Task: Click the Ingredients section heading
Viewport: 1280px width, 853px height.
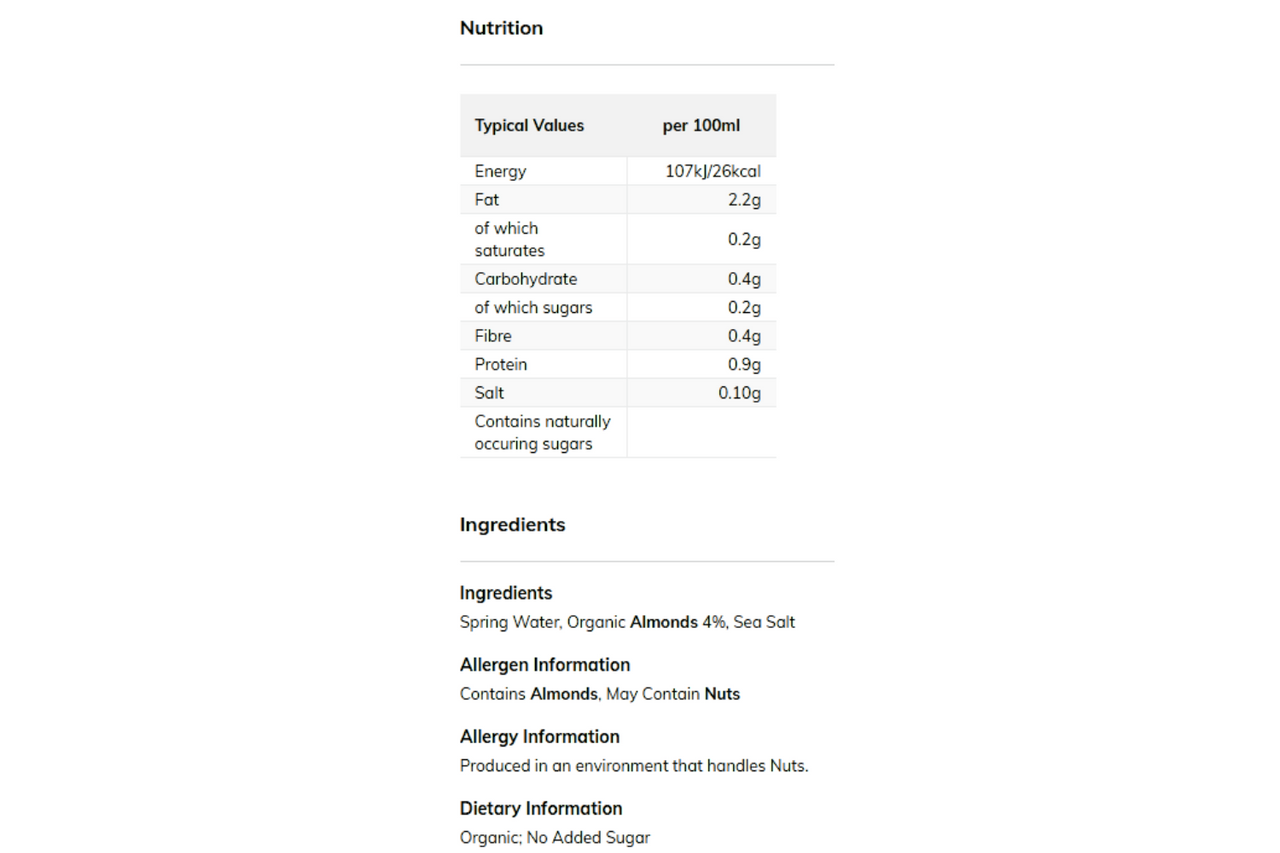Action: coord(512,525)
